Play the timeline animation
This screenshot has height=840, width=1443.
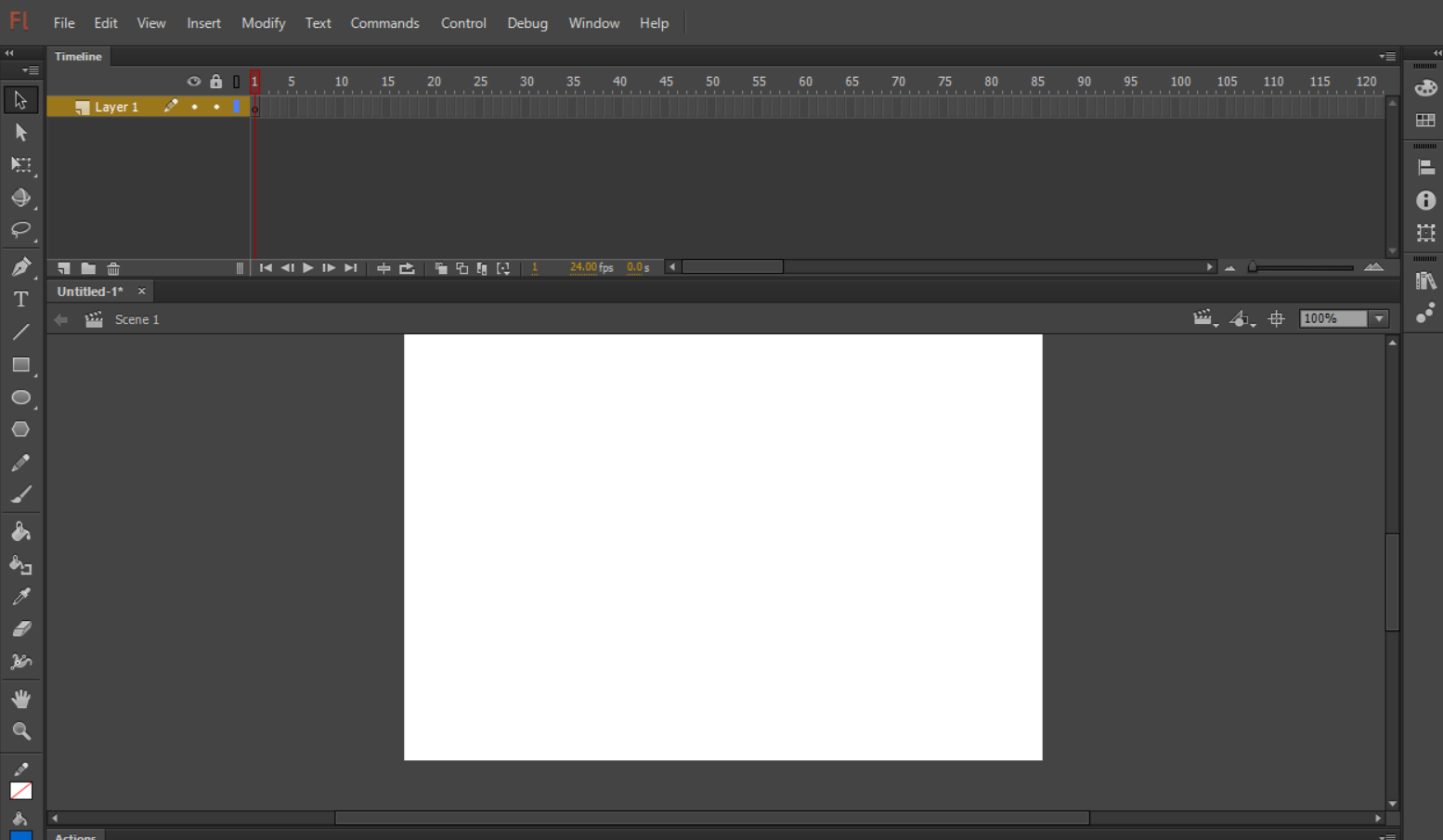click(x=308, y=268)
